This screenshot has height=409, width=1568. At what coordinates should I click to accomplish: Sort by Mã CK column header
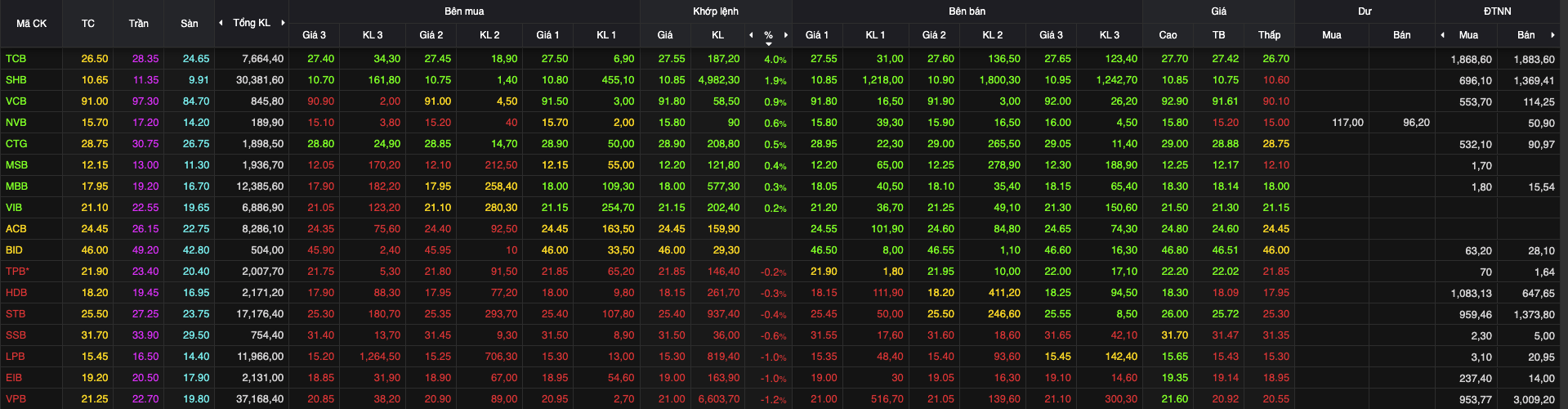click(32, 24)
